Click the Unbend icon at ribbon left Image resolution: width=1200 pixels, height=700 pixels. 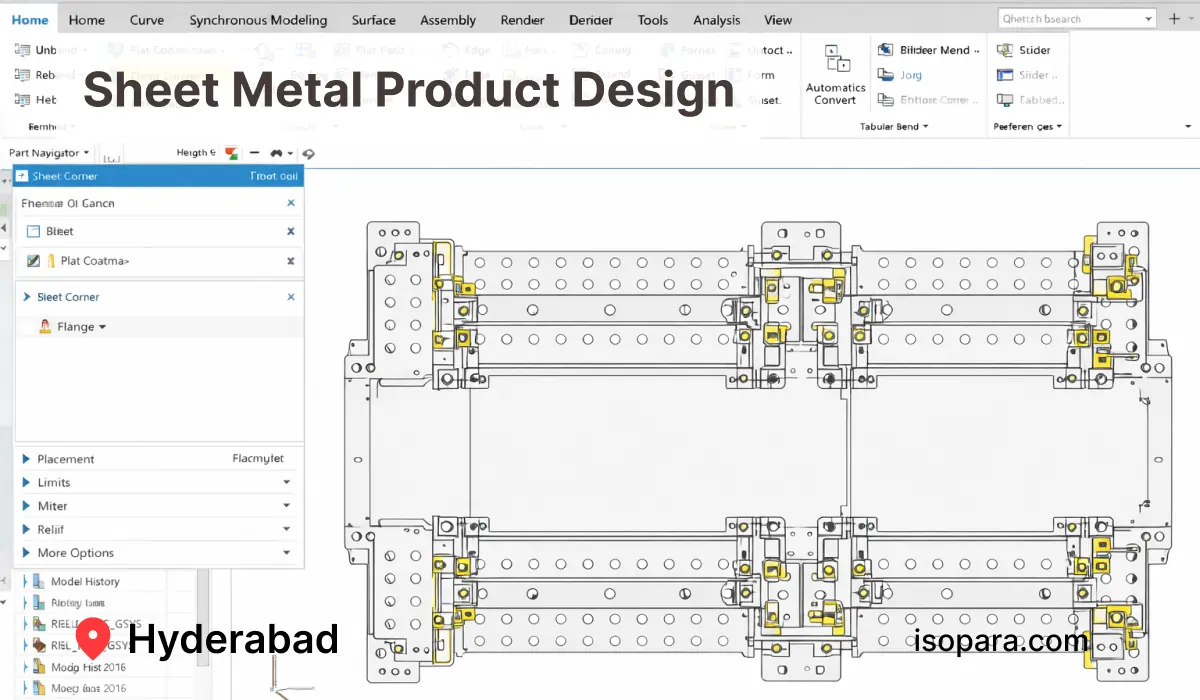[21, 50]
